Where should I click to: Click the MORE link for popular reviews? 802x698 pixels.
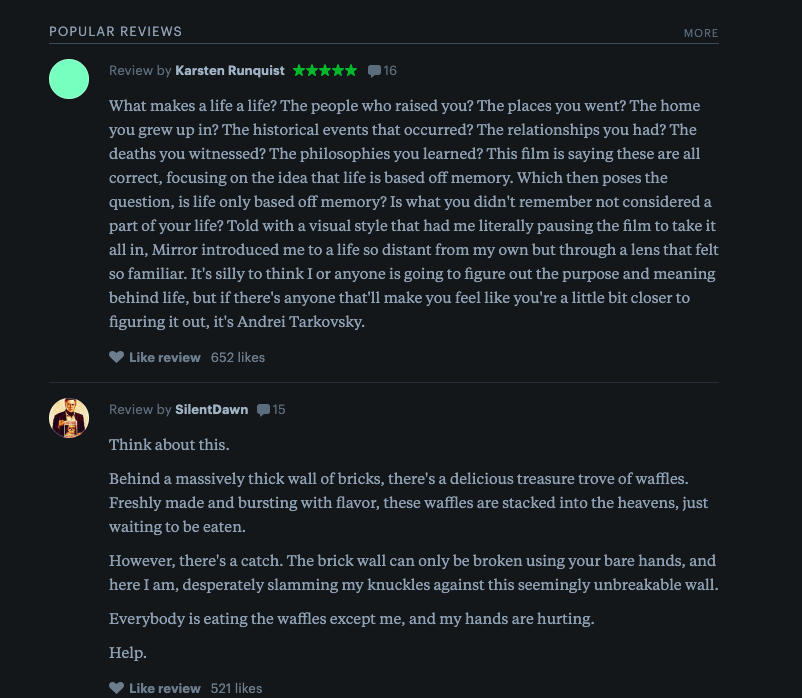pos(700,33)
